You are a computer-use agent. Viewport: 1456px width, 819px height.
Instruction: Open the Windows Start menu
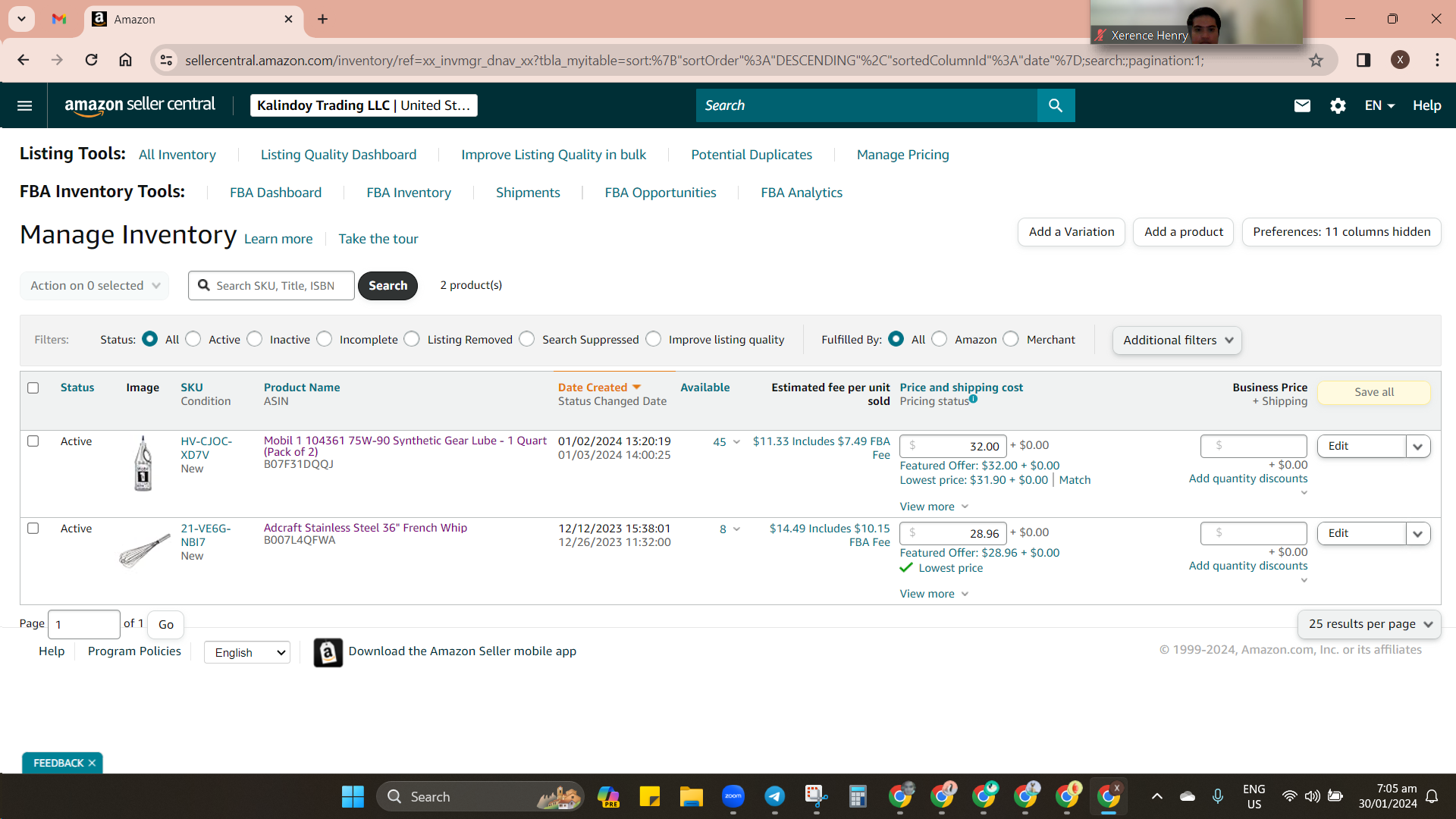coord(353,796)
